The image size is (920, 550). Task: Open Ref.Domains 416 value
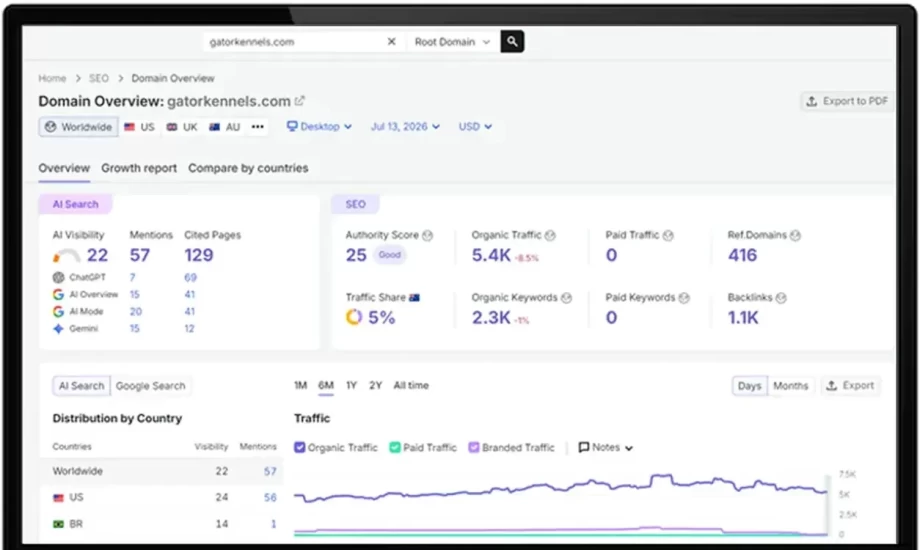tap(742, 255)
